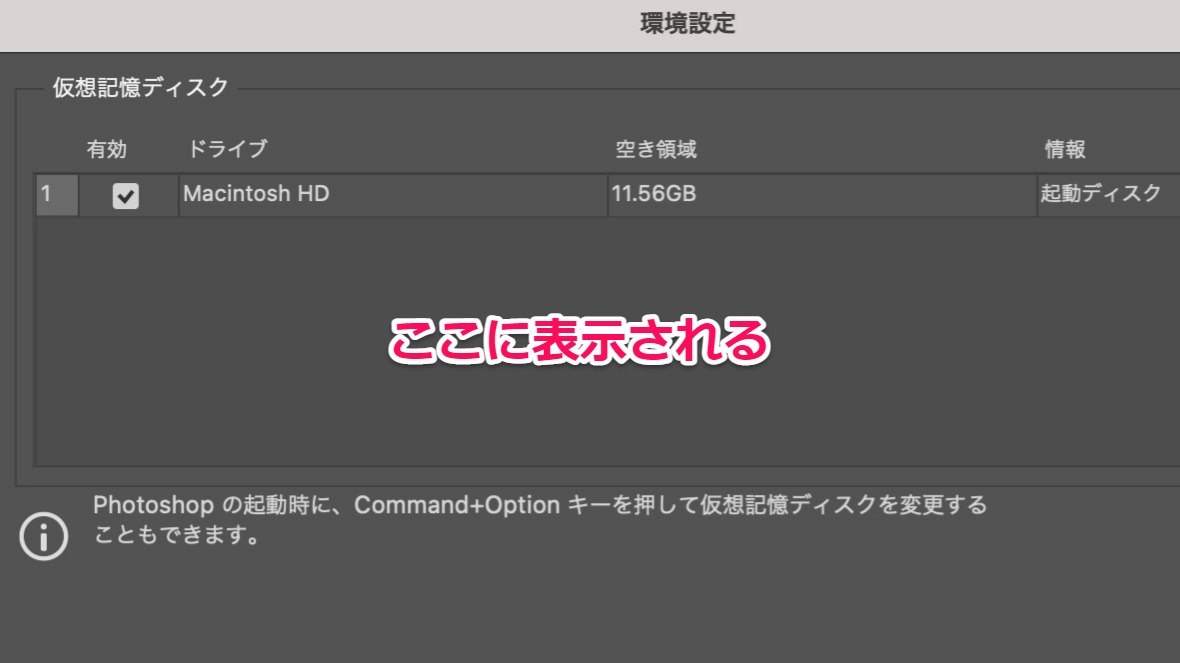Click the こともできます。 hint line
The image size is (1180, 663).
tap(178, 535)
